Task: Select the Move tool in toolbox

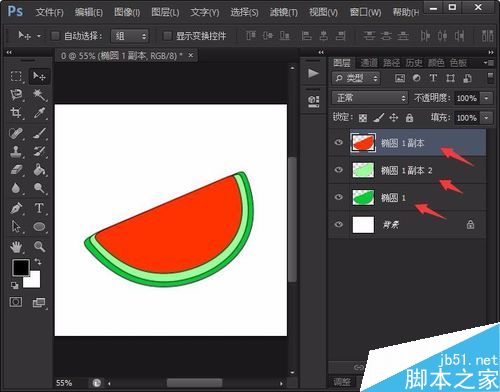Action: pyautogui.click(x=39, y=76)
